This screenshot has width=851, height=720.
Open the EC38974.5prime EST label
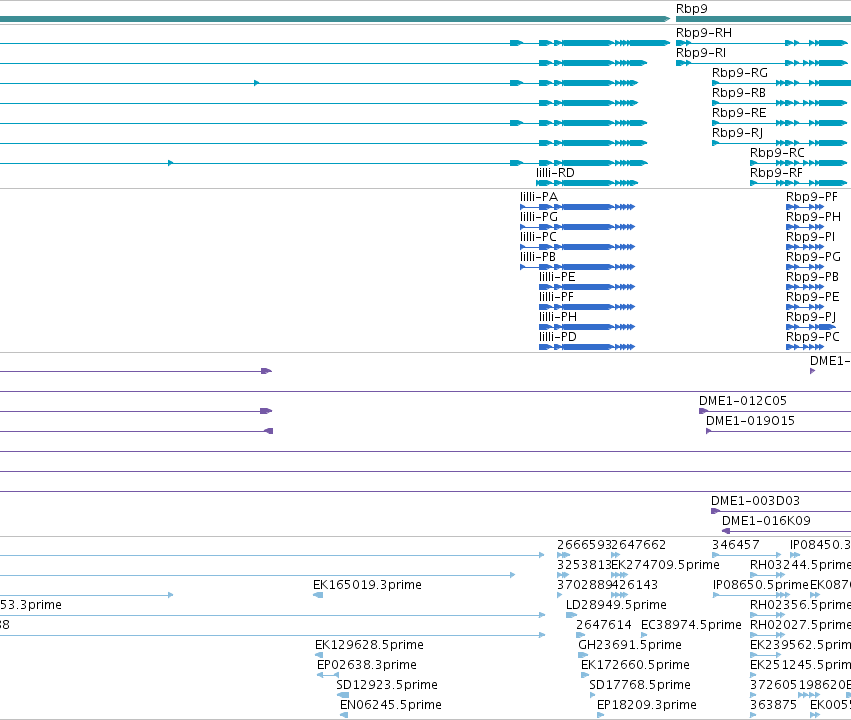[x=691, y=626]
